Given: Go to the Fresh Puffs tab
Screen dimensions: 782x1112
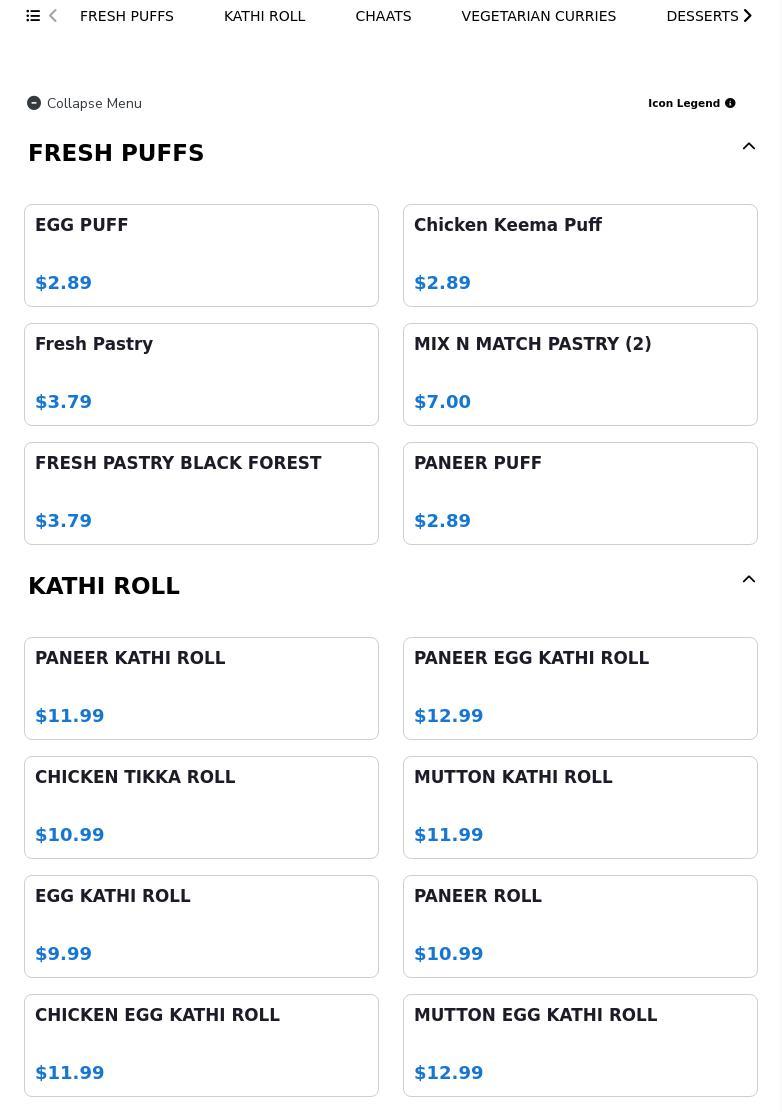Looking at the screenshot, I should coord(127,16).
